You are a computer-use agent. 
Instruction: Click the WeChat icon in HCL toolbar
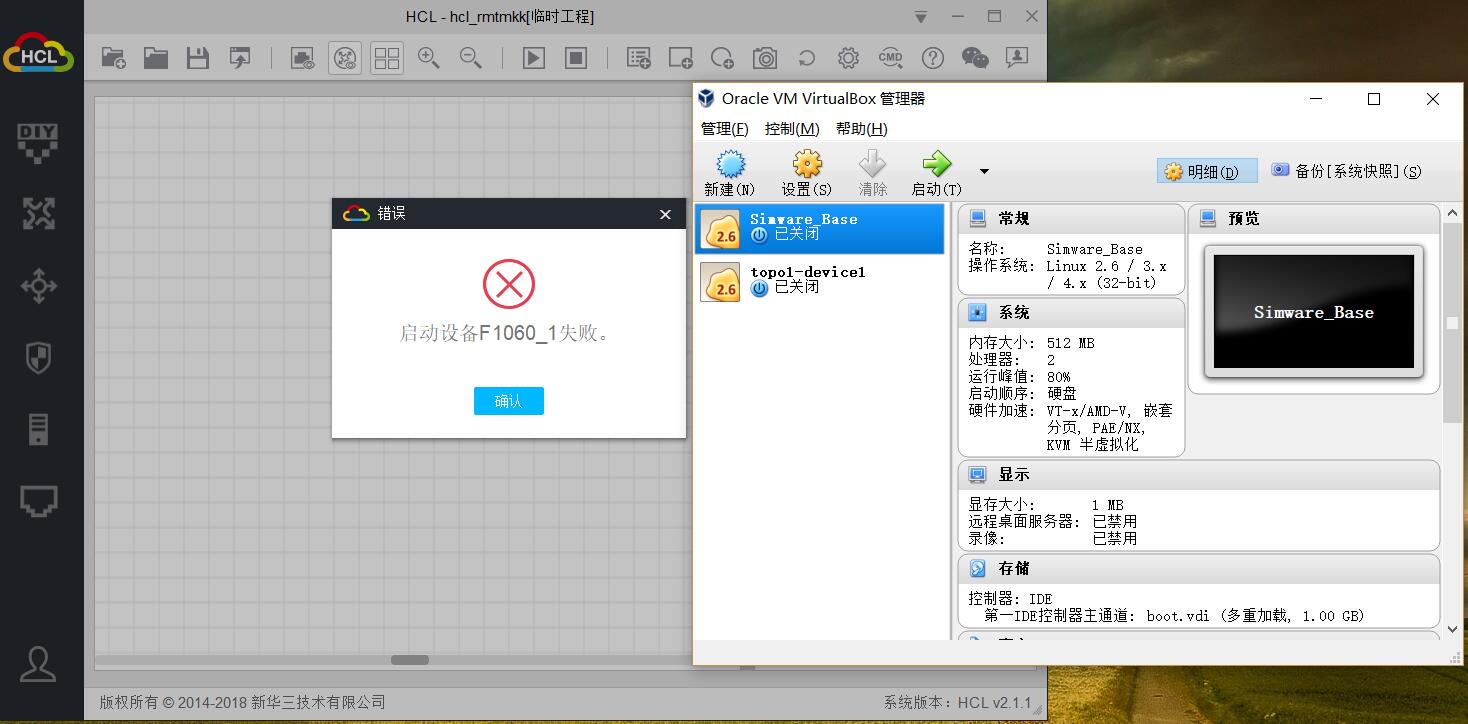(x=975, y=58)
